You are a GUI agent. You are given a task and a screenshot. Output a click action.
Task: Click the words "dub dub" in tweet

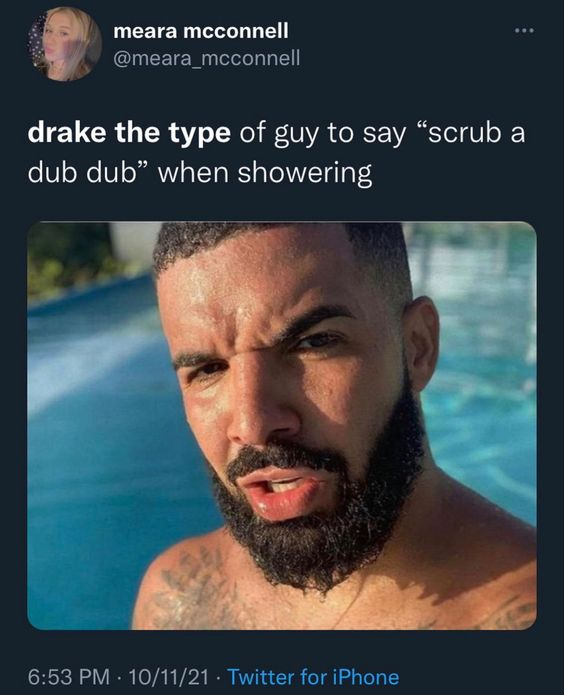click(x=87, y=173)
